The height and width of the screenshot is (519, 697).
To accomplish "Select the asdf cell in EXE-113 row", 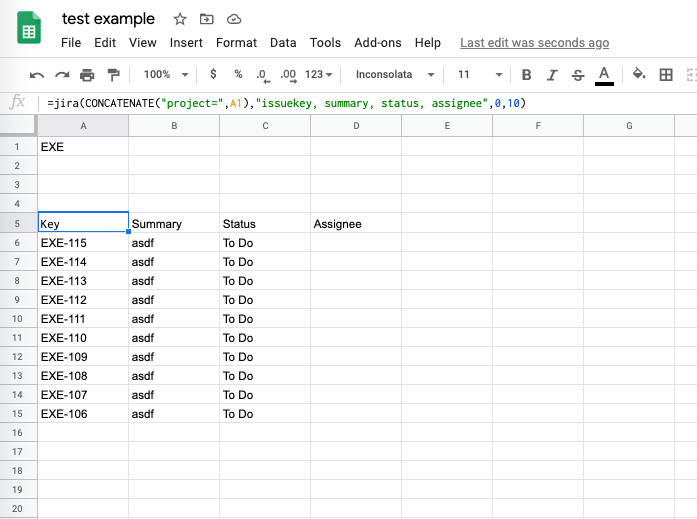I will coord(174,281).
